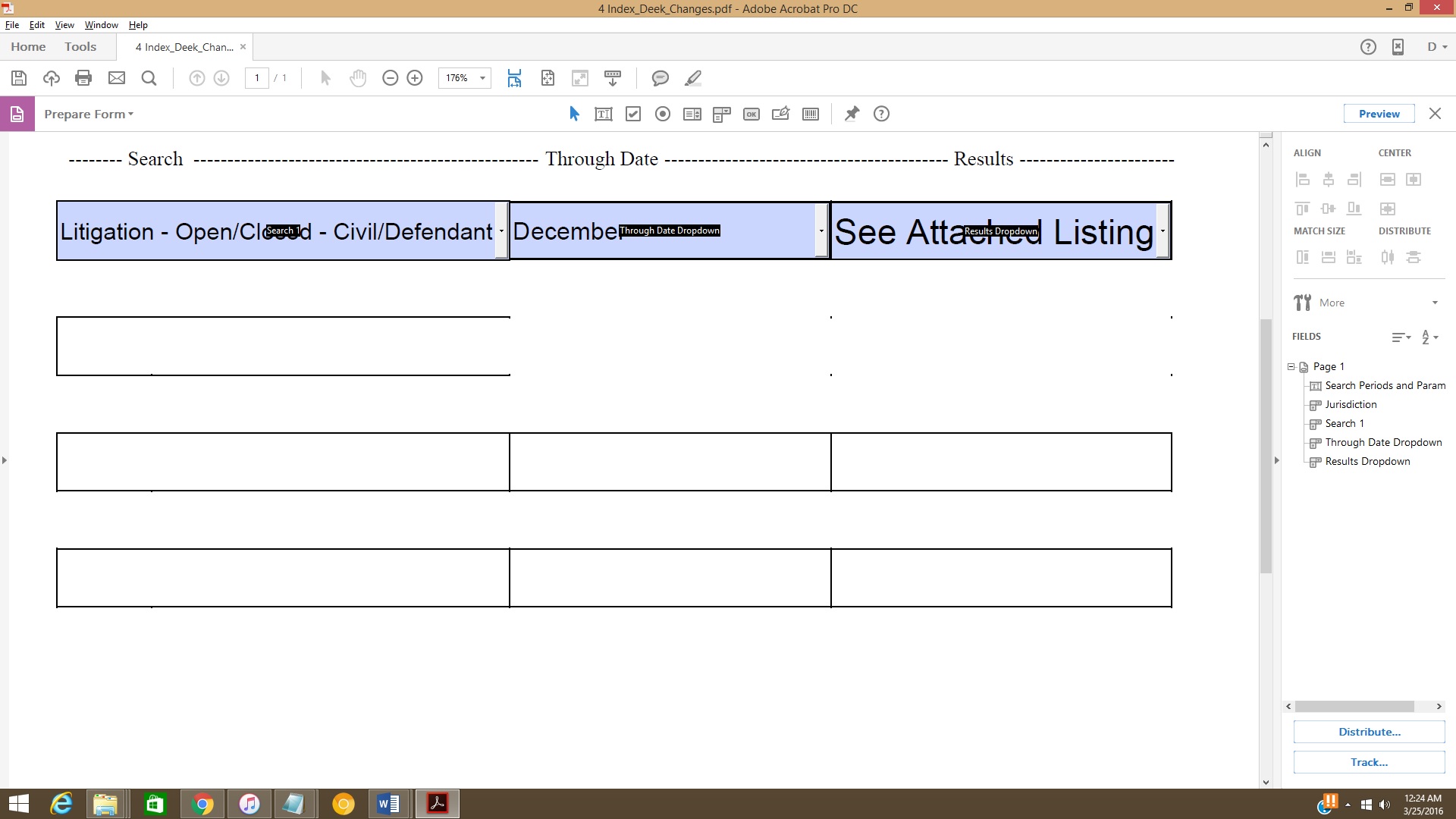Click the Save file icon
This screenshot has width=1456, height=819.
[x=19, y=78]
